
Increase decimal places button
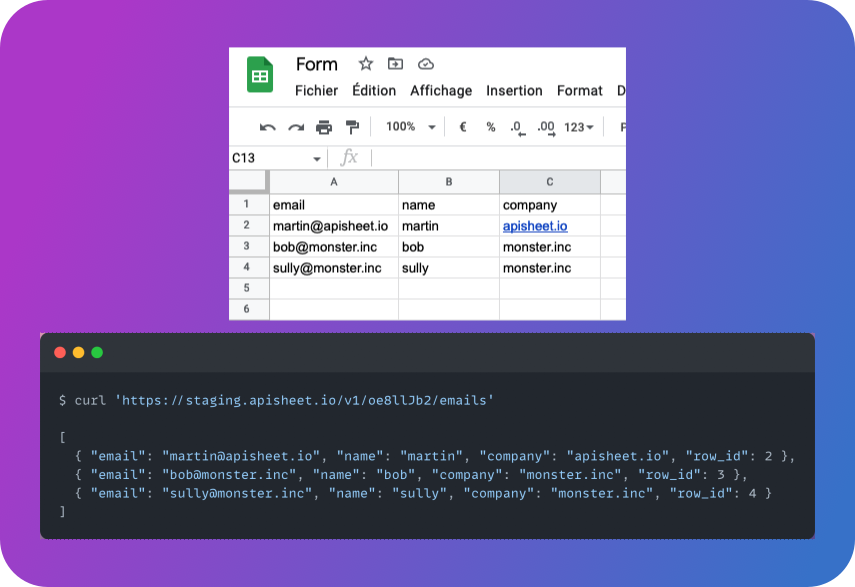click(x=546, y=128)
